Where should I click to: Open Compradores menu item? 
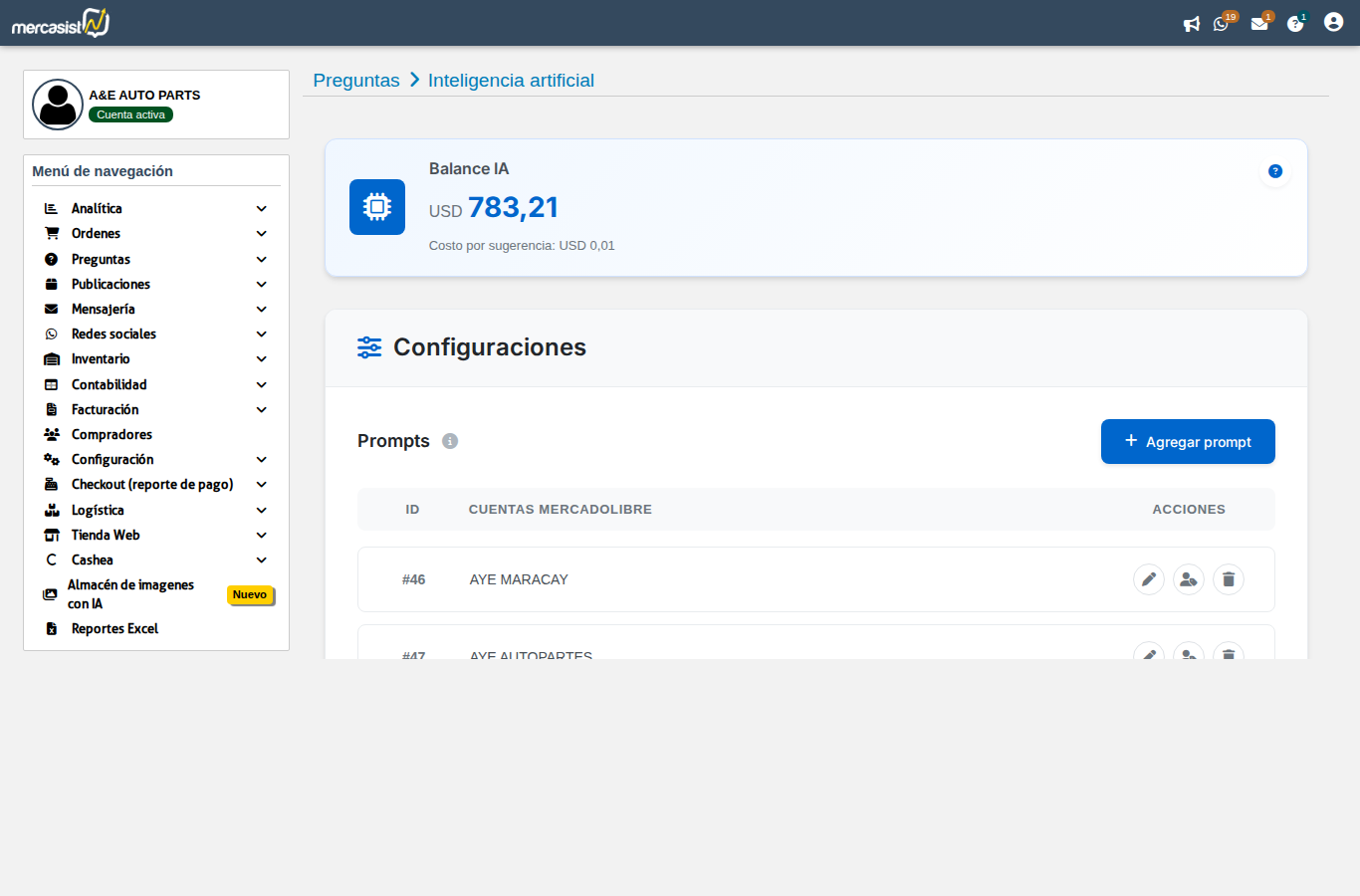[112, 435]
